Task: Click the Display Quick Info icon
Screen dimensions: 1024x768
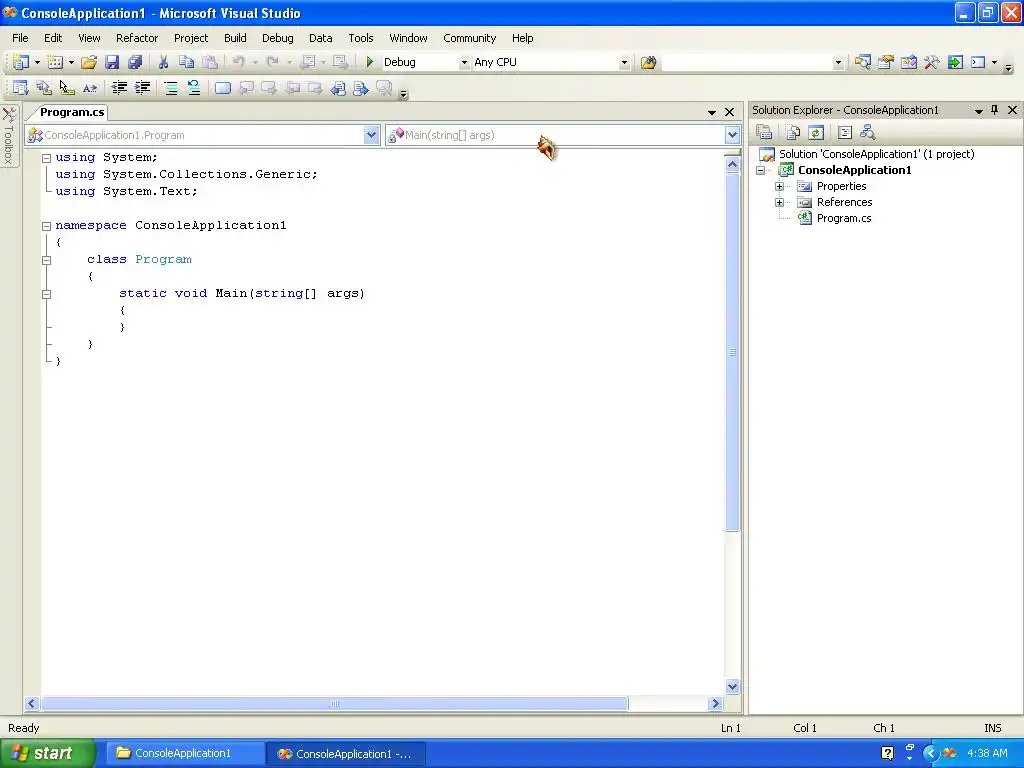Action: [67, 88]
